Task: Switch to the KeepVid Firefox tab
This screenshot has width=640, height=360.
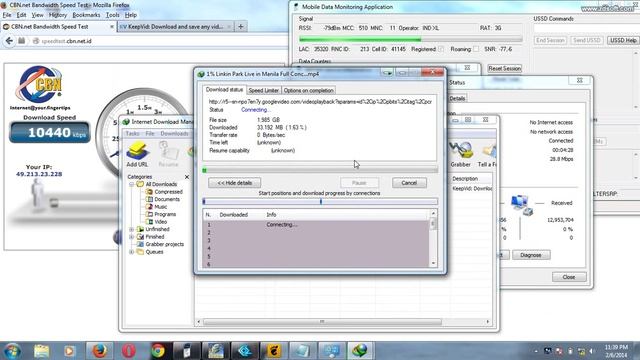Action: [175, 27]
